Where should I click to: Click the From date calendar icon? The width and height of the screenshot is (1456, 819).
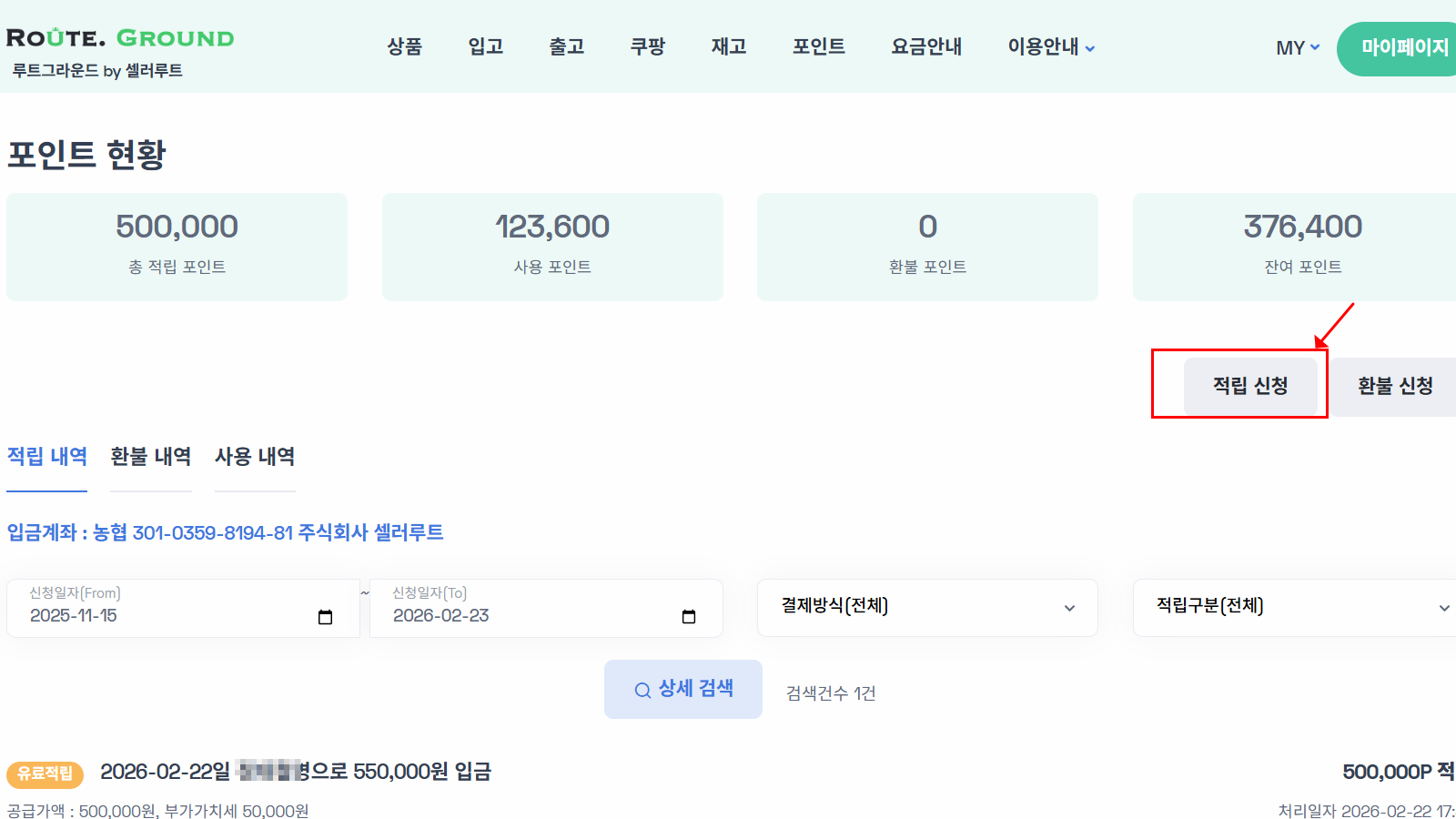coord(325,616)
